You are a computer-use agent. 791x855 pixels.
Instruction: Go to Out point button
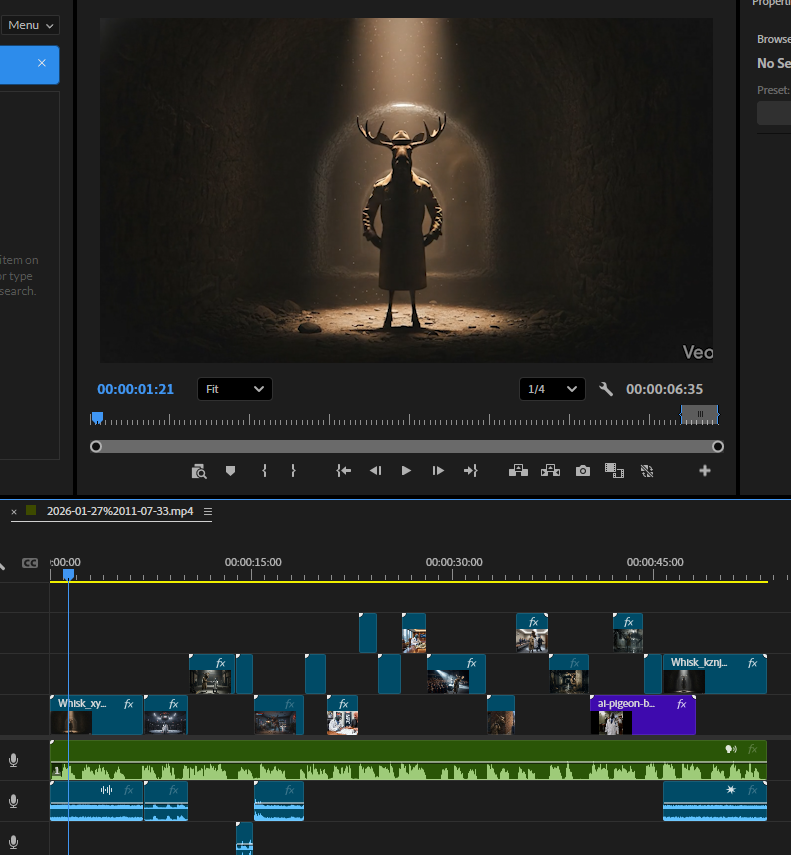[470, 471]
